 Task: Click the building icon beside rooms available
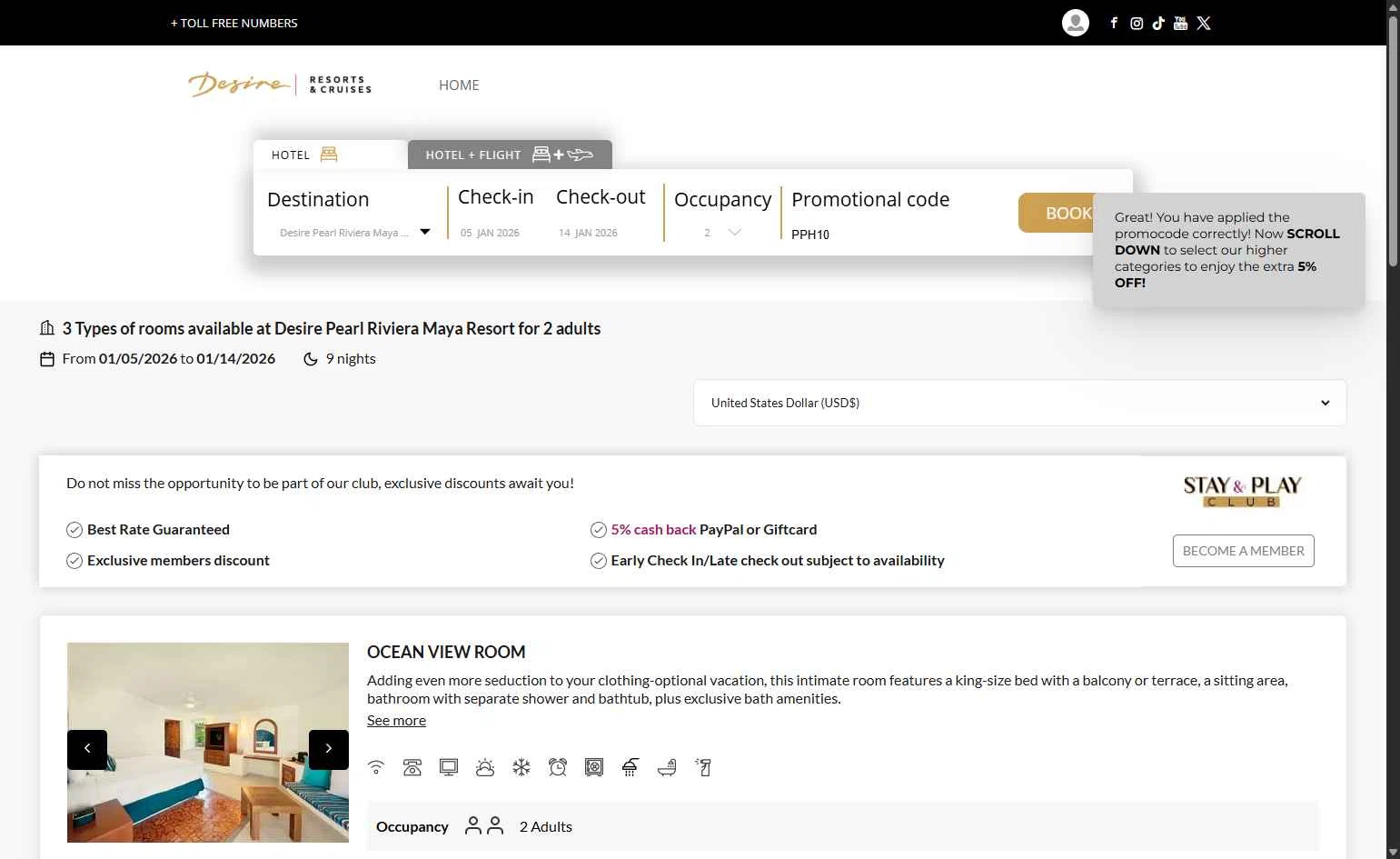click(x=47, y=328)
